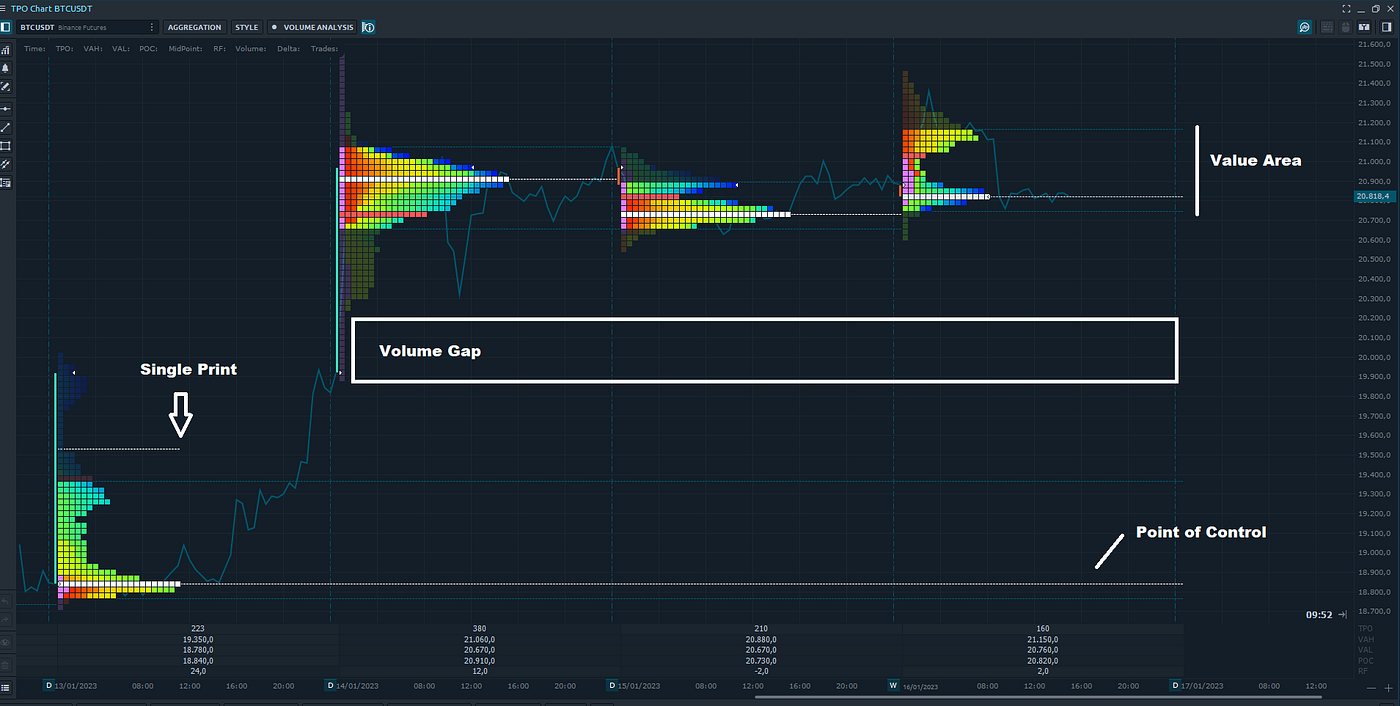Click the mouse trading icon
Image resolution: width=1400 pixels, height=706 pixels.
pos(1345,27)
